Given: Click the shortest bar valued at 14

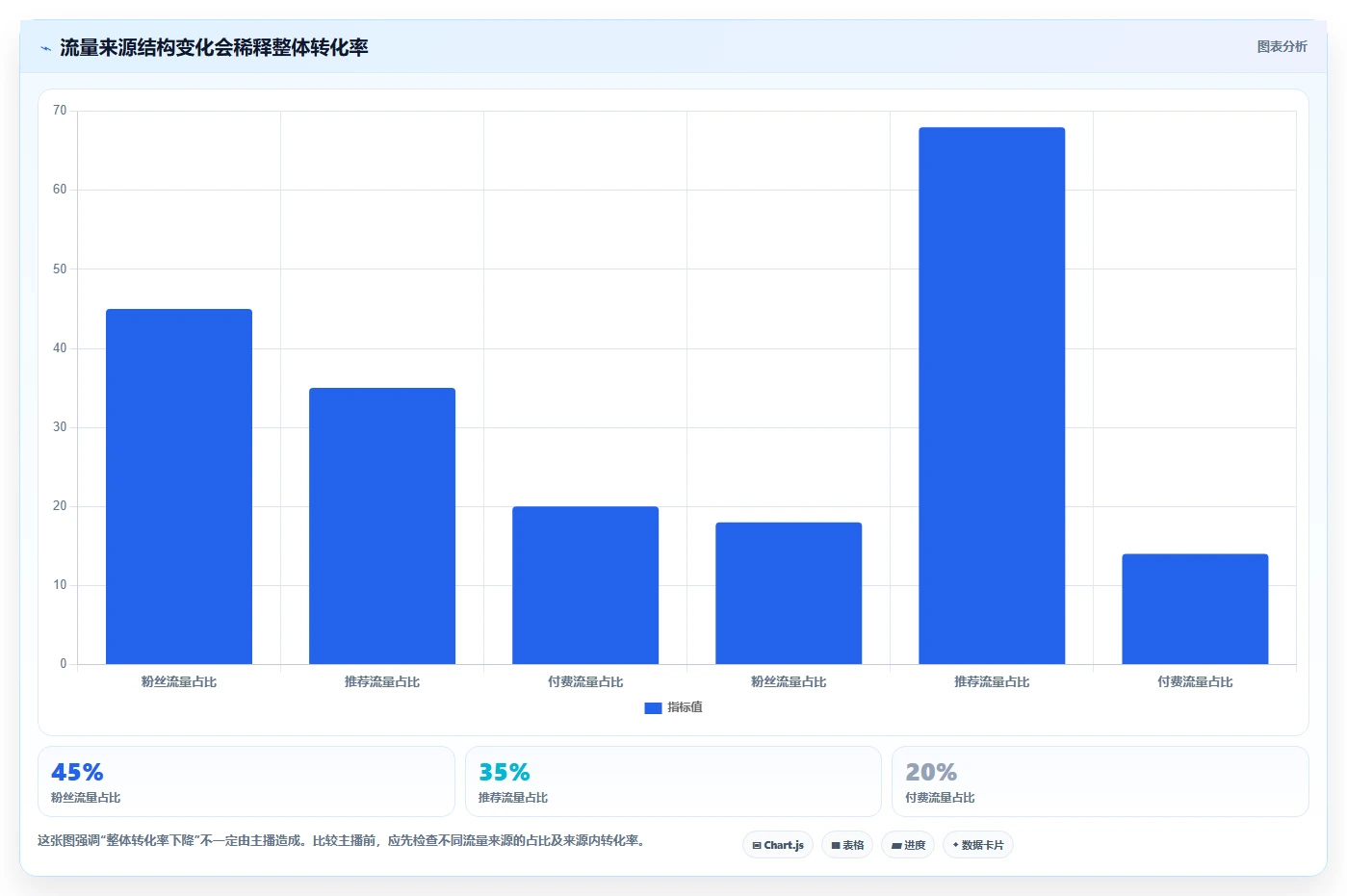Looking at the screenshot, I should 1195,609.
